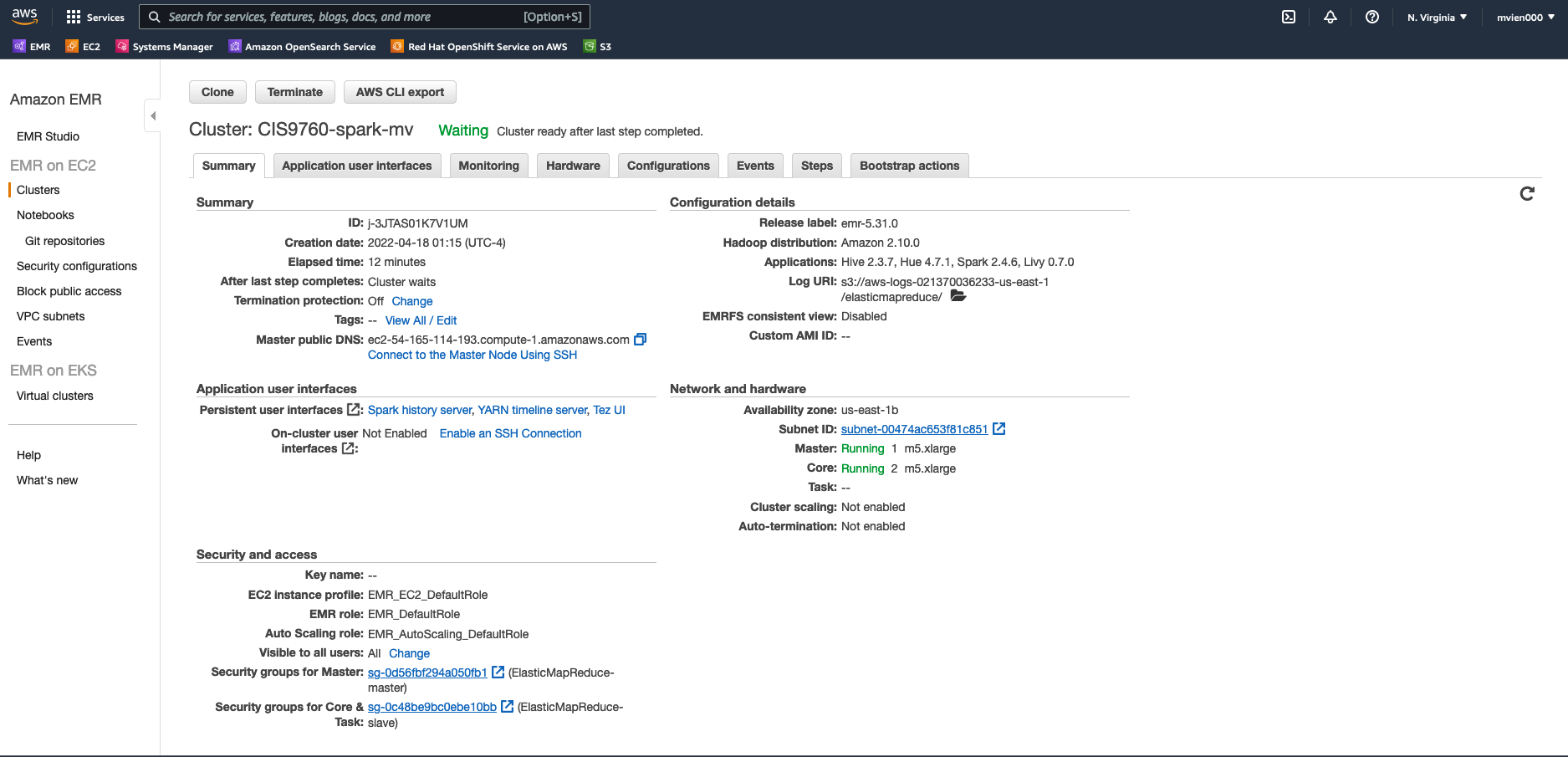Viewport: 1568px width, 757px height.
Task: Click the release label emr-5.31.0
Action: click(x=870, y=223)
